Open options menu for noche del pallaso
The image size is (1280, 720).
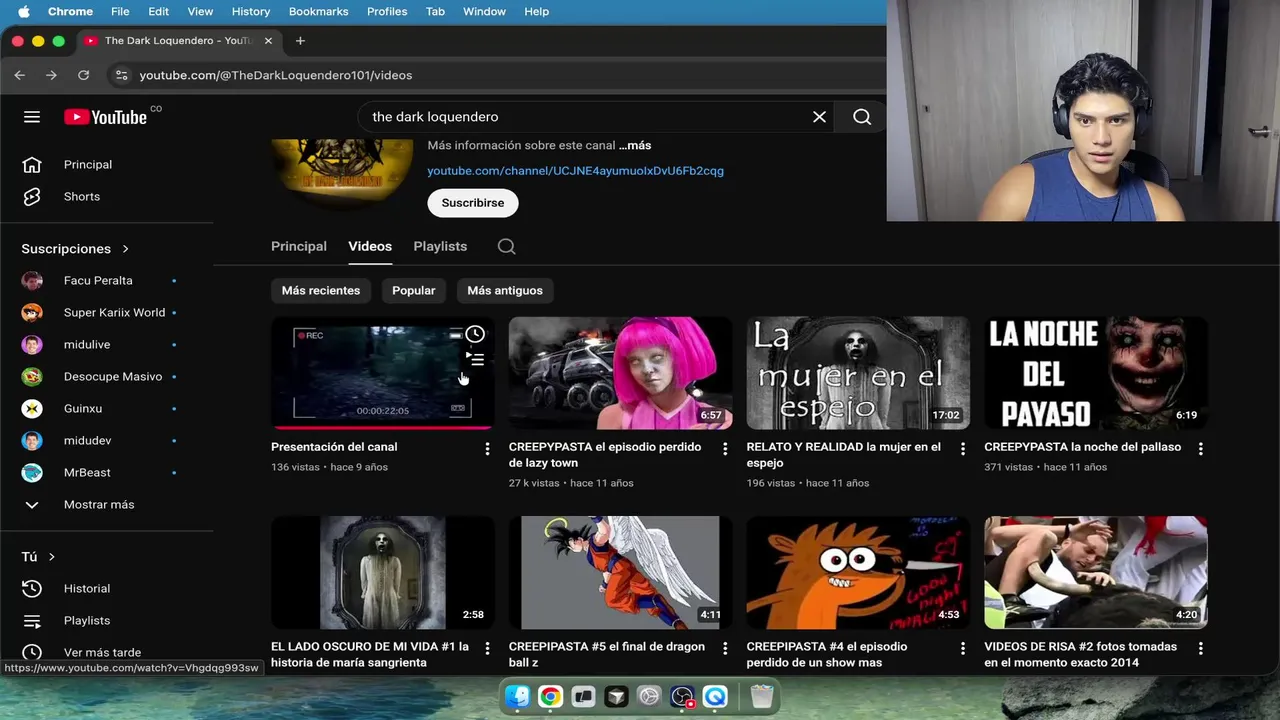click(1201, 449)
